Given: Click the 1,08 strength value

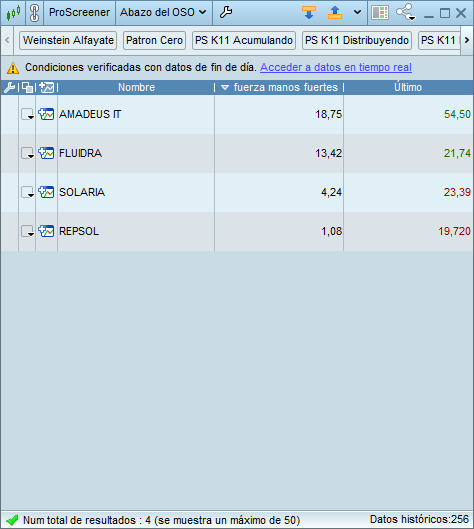Looking at the screenshot, I should pos(331,231).
